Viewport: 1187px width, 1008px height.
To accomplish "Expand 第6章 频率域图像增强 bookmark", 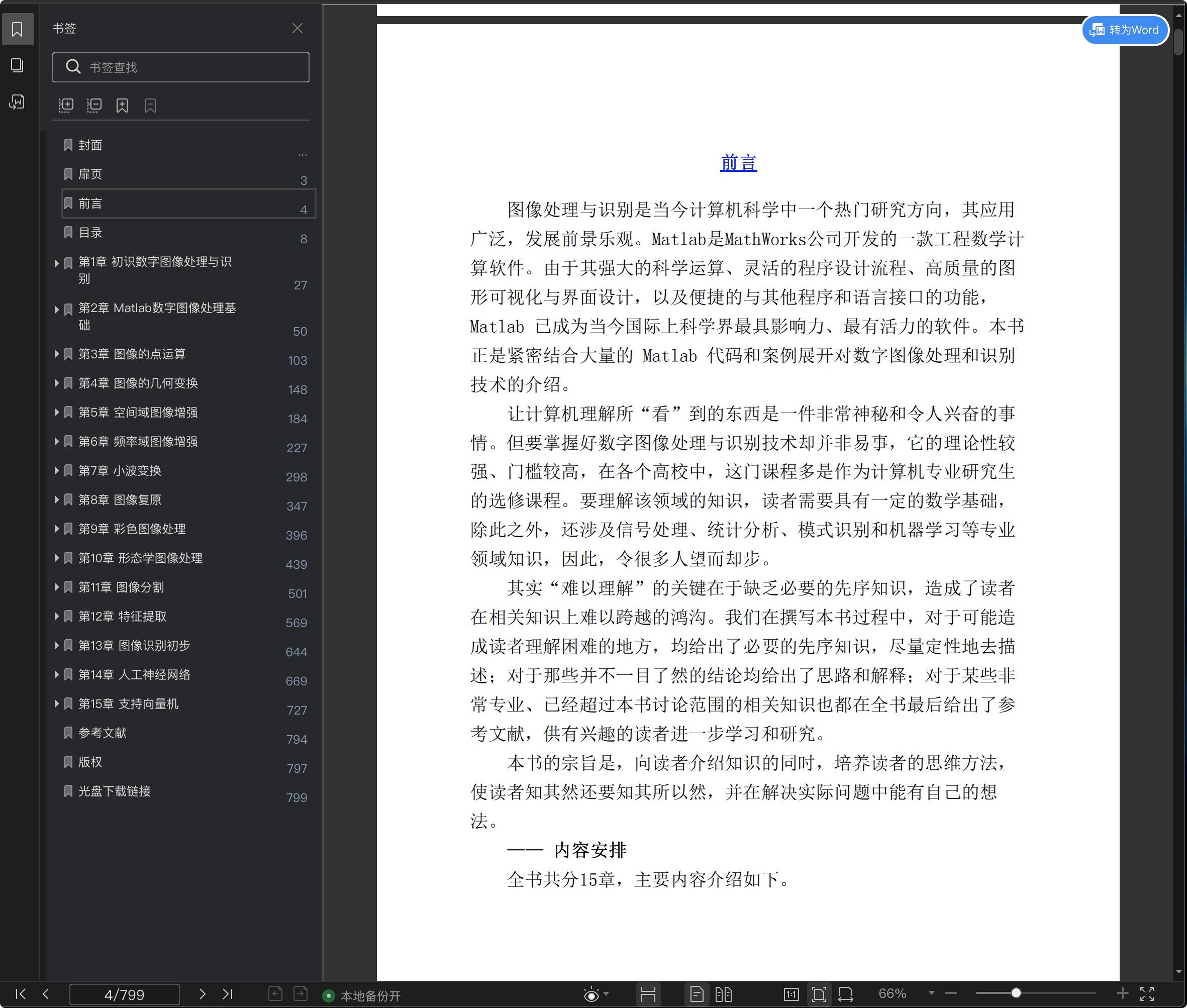I will (x=57, y=442).
